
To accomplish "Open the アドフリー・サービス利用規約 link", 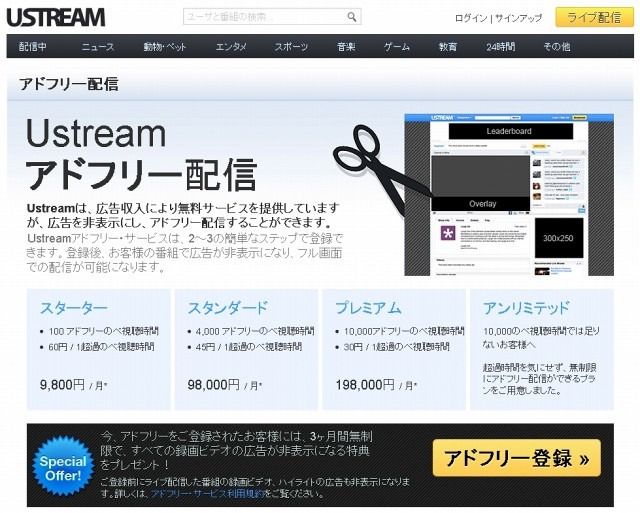I will 208,493.
